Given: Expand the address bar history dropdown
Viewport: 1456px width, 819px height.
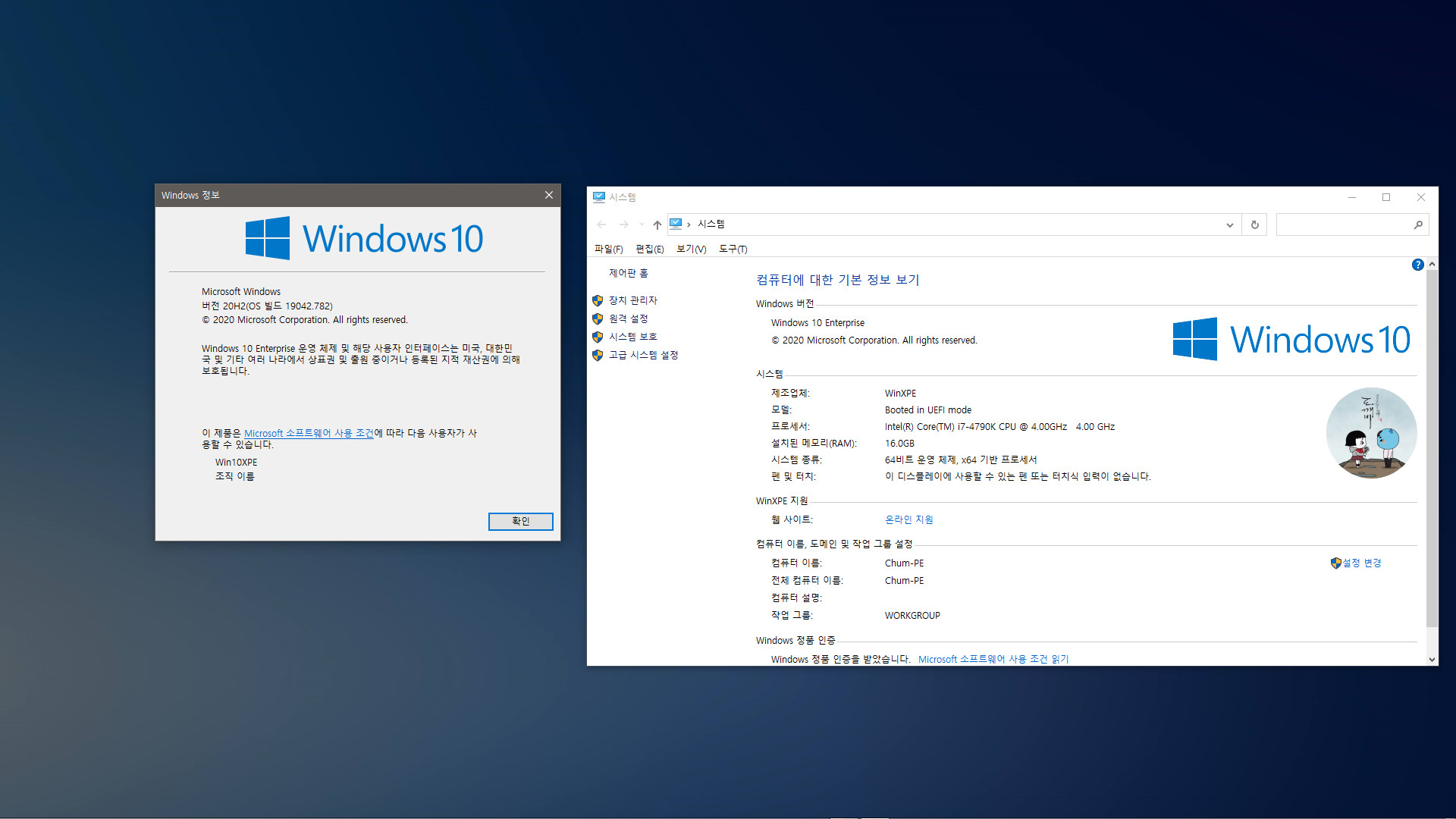Looking at the screenshot, I should tap(1229, 224).
